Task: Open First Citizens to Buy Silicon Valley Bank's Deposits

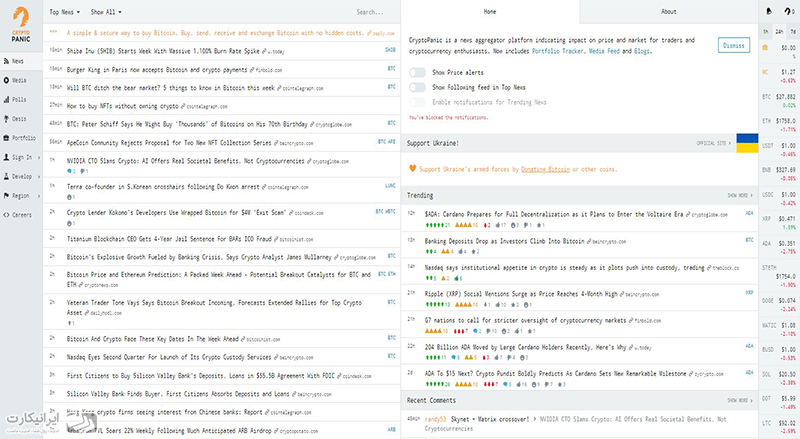Action: (201, 376)
